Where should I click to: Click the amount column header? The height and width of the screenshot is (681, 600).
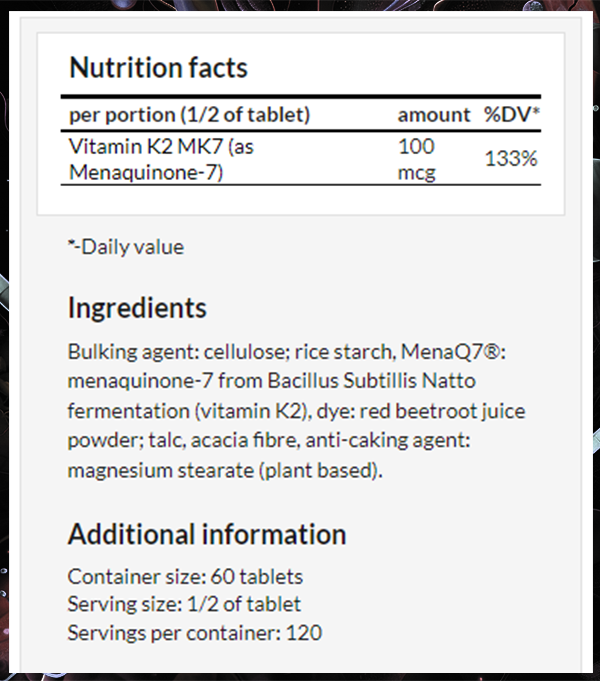tap(434, 115)
